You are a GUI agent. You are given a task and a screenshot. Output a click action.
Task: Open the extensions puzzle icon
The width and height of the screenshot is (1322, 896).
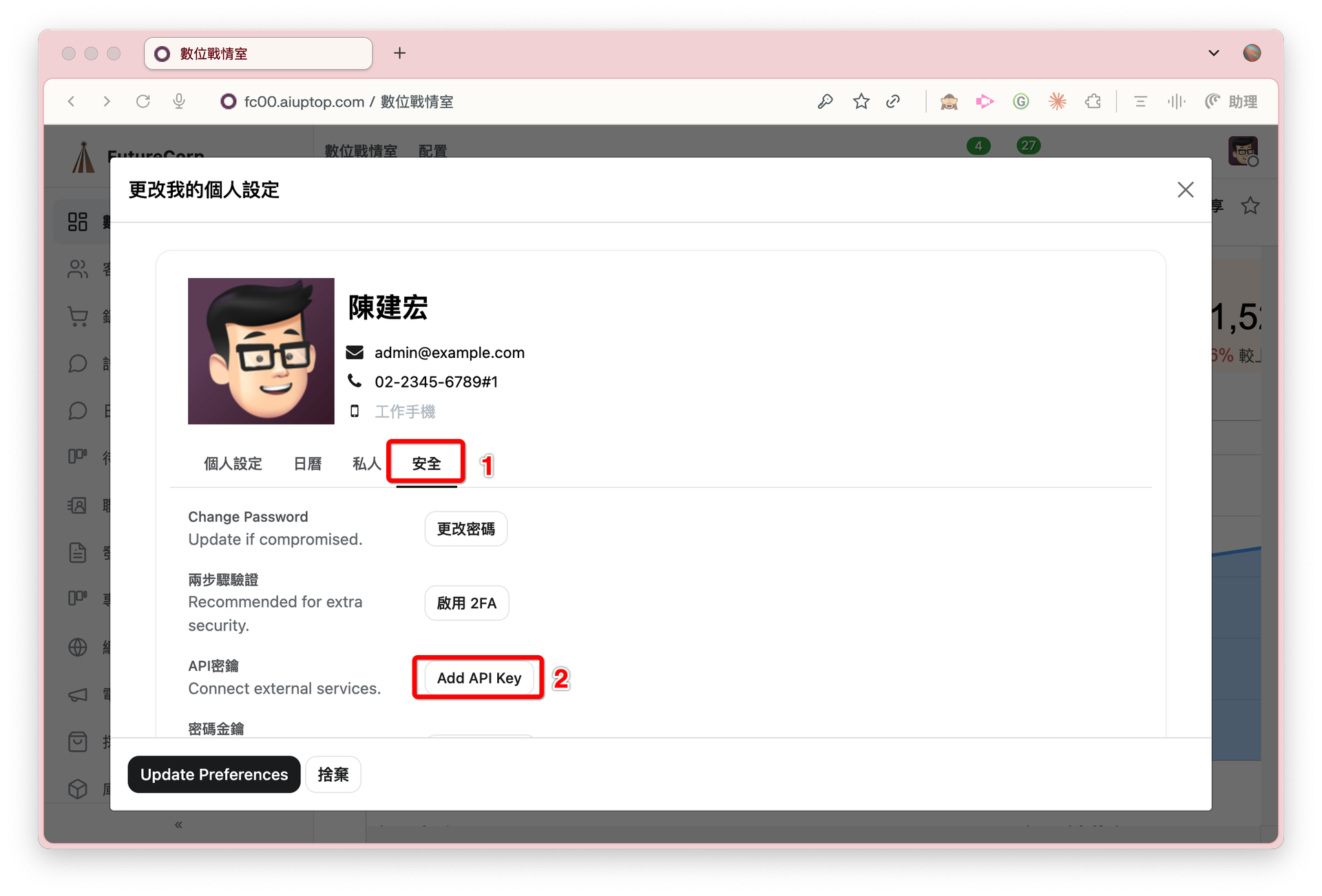[1093, 102]
